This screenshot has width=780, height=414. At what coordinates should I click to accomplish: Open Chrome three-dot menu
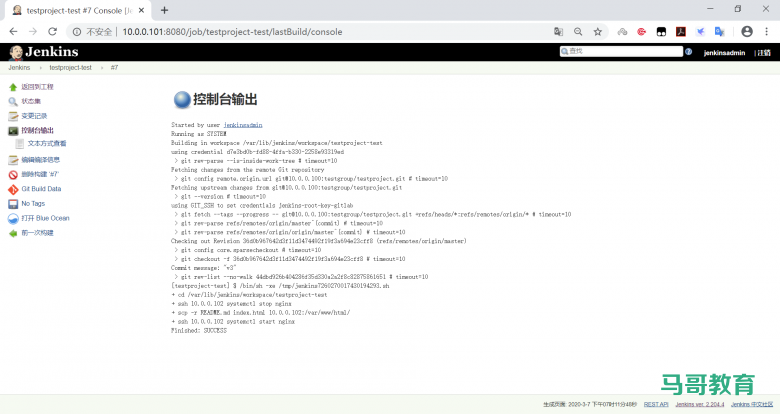767,31
